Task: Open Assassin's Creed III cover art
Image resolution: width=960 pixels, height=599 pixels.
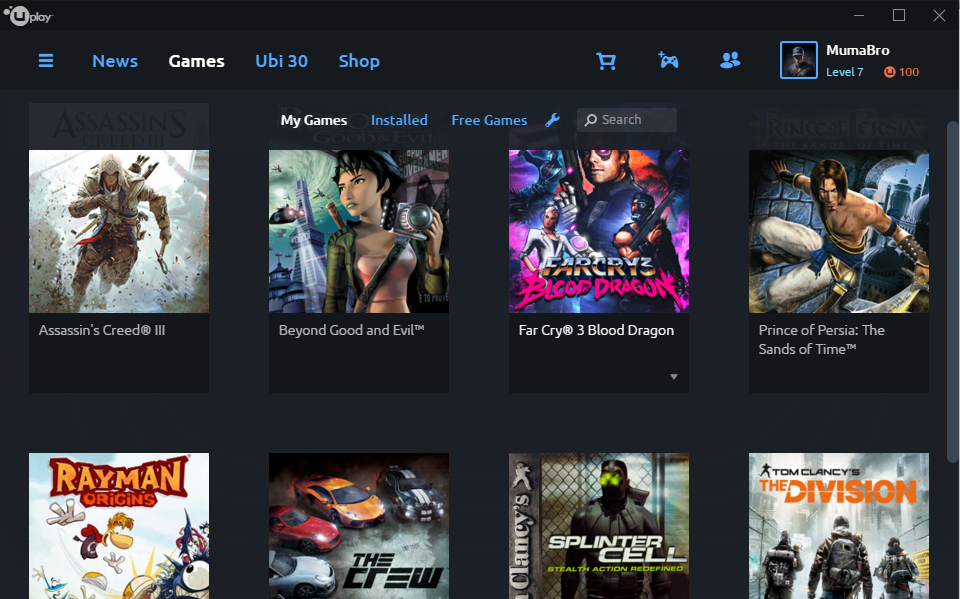Action: click(x=119, y=232)
